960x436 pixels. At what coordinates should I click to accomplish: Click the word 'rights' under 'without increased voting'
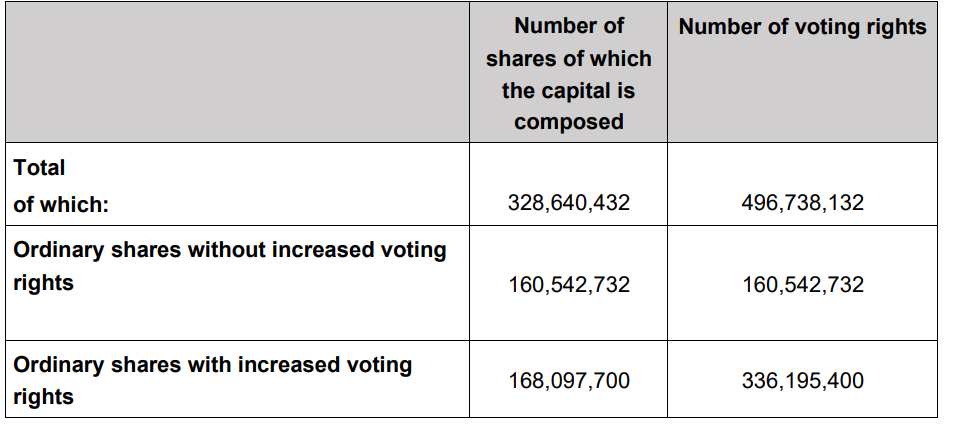(x=43, y=283)
